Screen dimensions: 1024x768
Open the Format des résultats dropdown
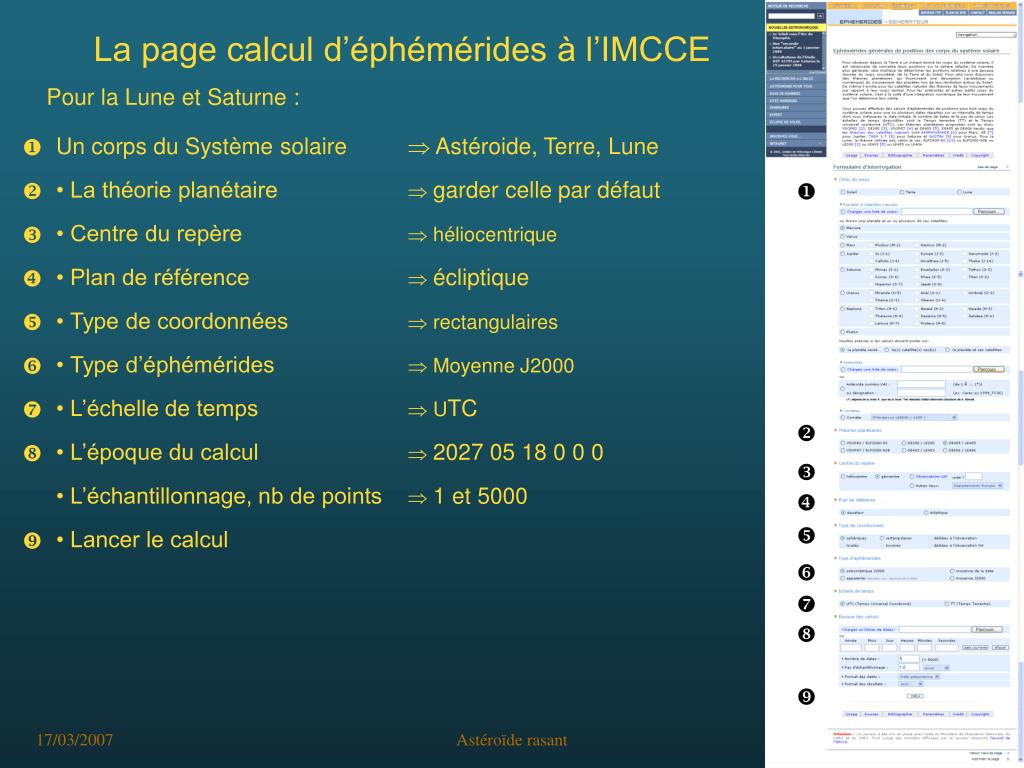coord(911,684)
